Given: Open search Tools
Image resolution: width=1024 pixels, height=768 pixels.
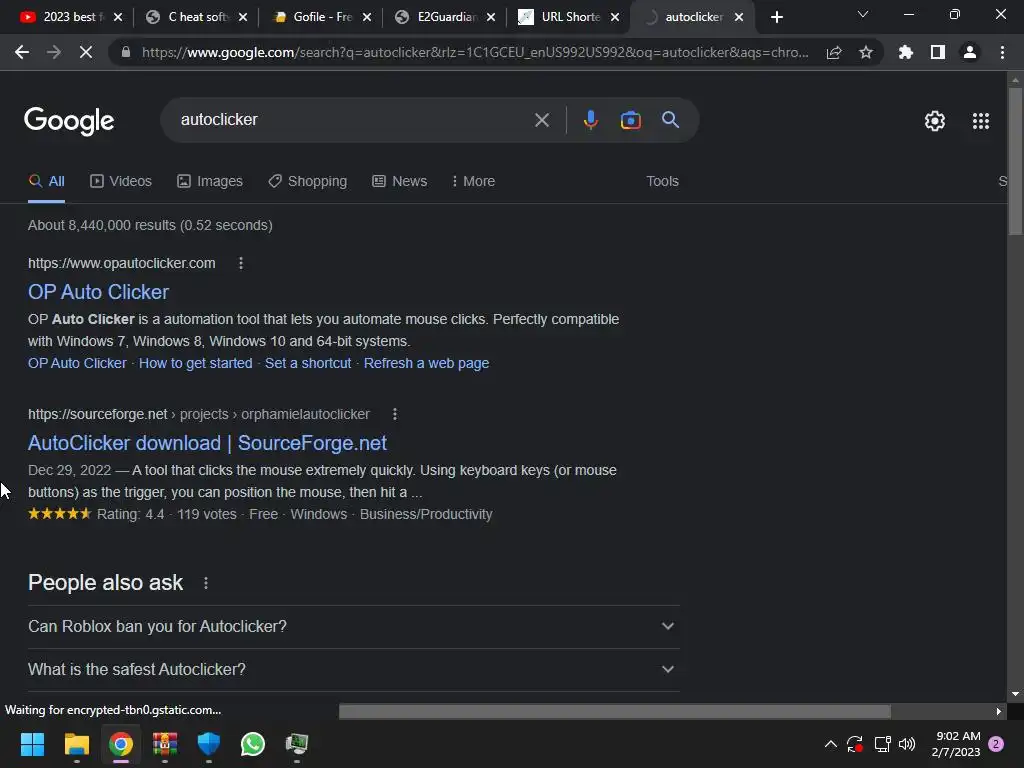Looking at the screenshot, I should [662, 182].
